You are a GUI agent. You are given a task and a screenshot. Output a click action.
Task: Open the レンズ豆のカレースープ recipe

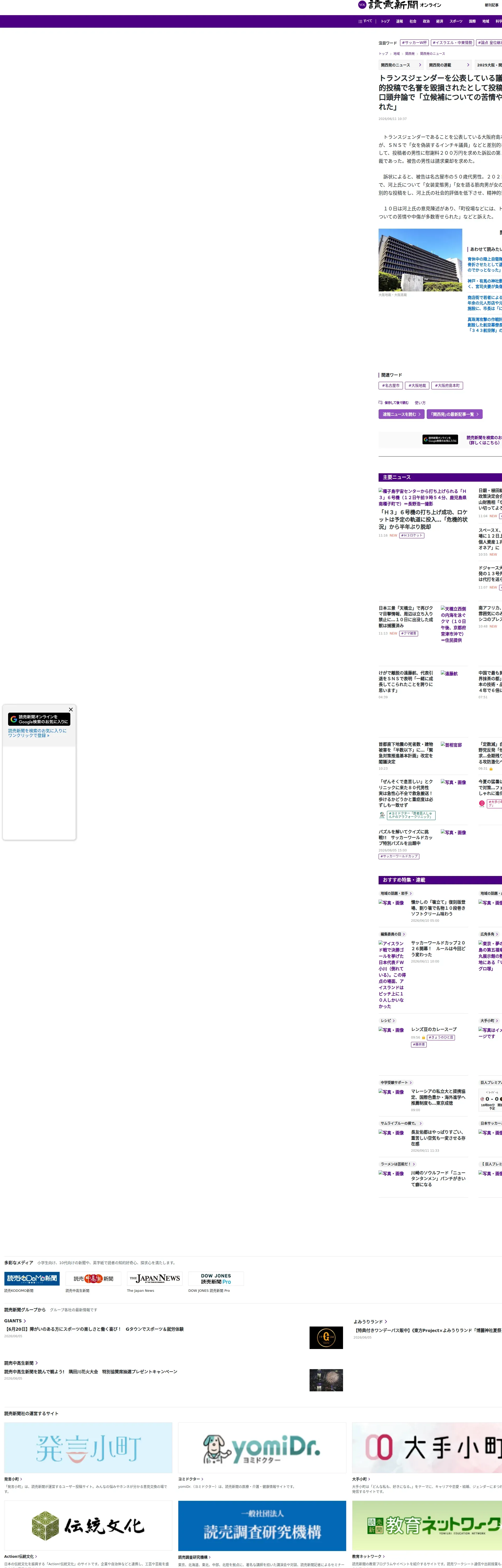[434, 1029]
